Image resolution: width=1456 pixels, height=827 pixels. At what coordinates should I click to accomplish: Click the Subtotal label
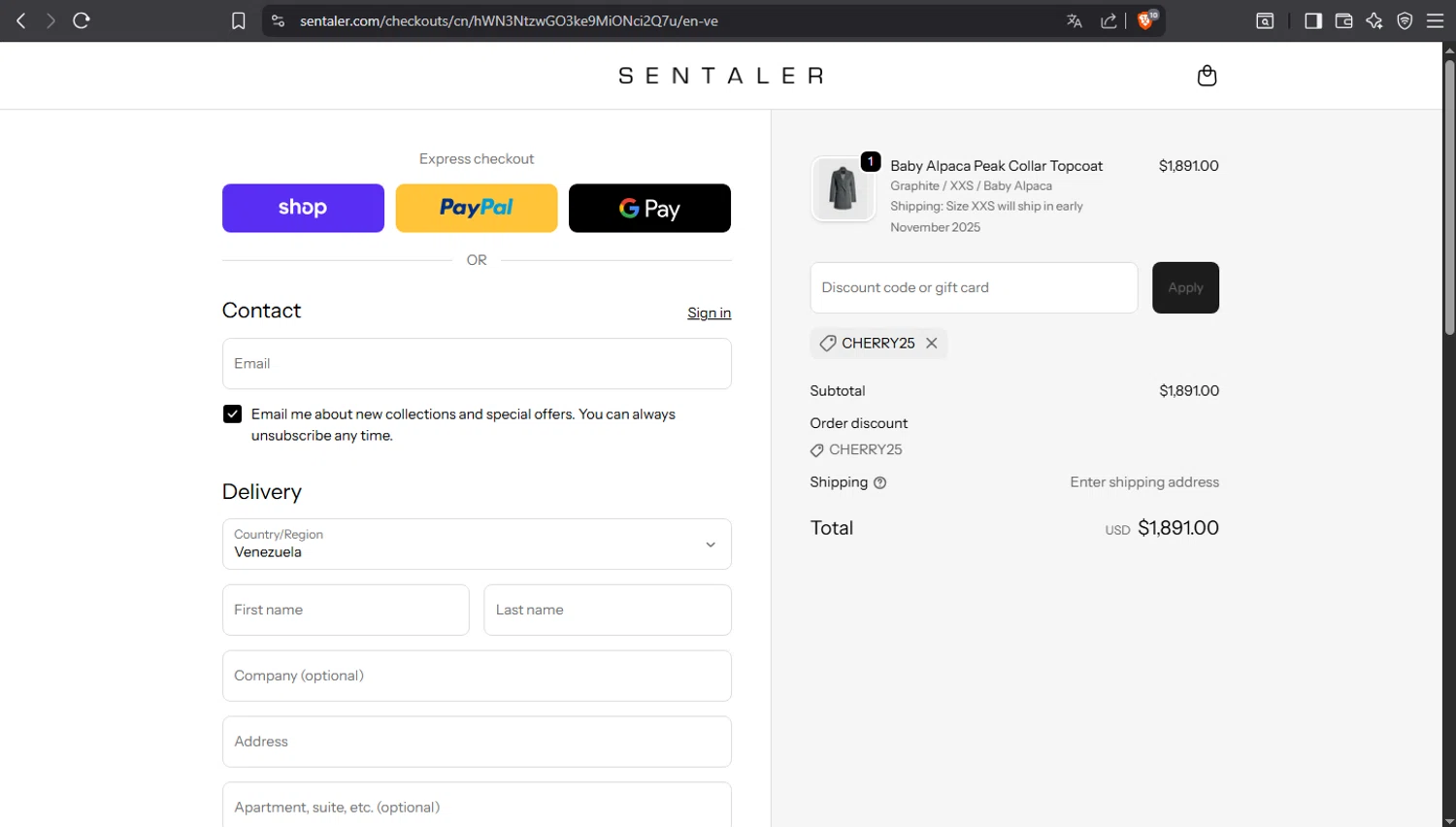838,391
